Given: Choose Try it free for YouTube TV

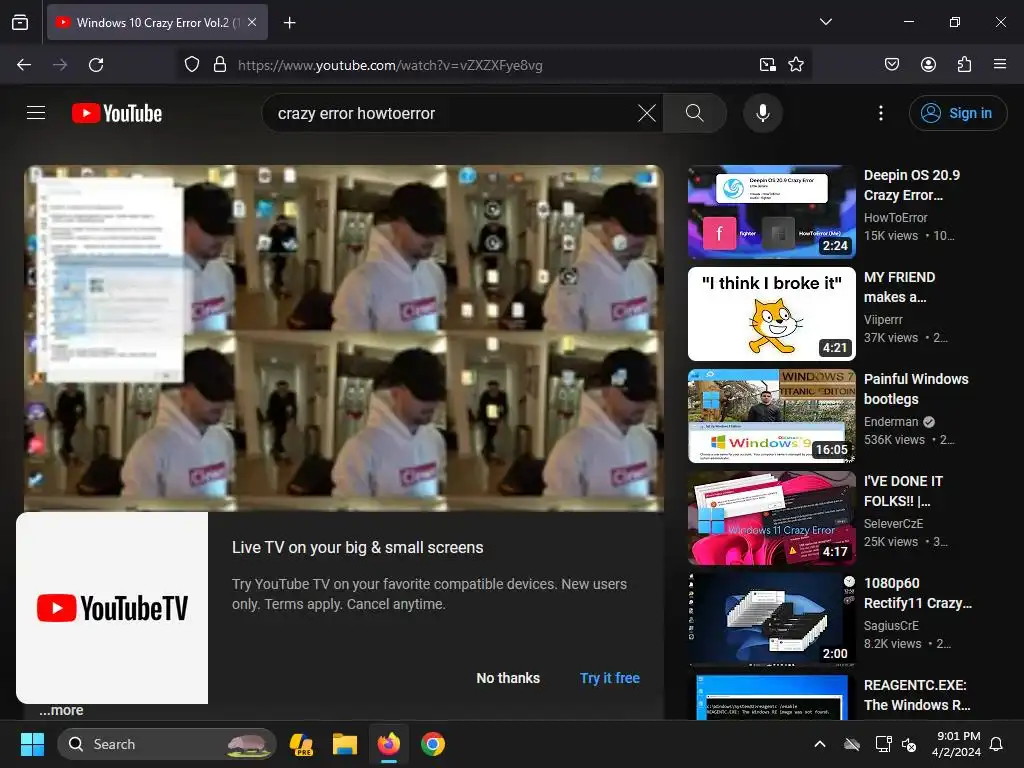Looking at the screenshot, I should (x=610, y=678).
